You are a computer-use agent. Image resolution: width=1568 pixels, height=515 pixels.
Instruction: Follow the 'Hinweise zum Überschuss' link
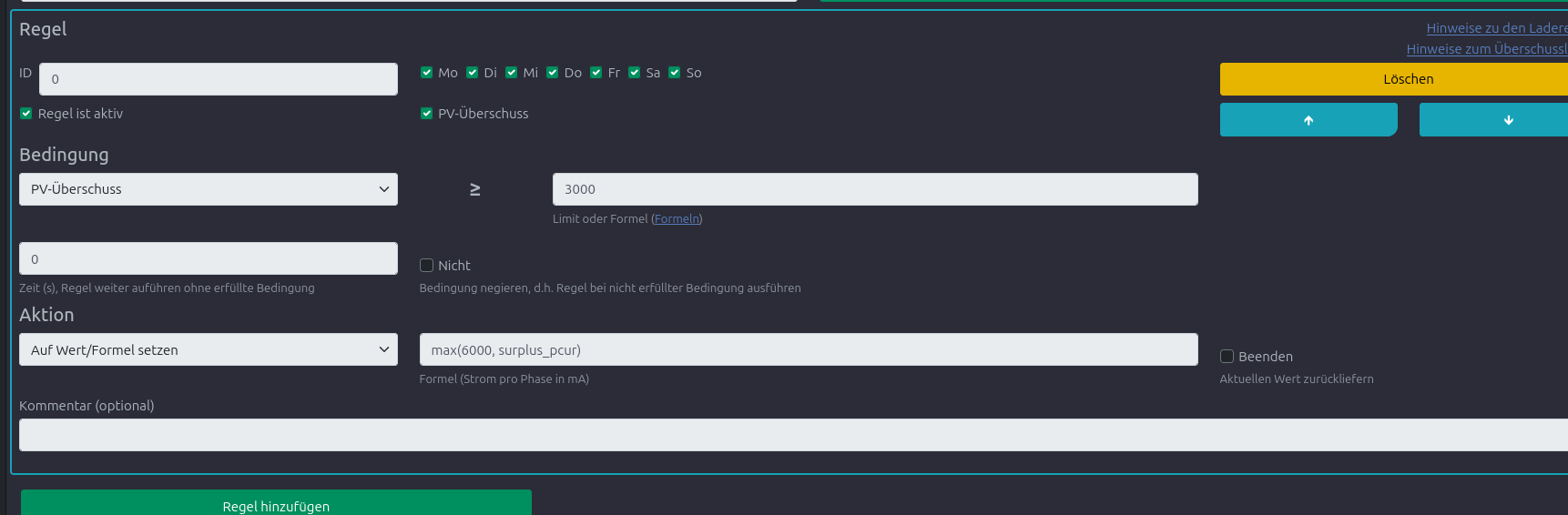click(1486, 49)
